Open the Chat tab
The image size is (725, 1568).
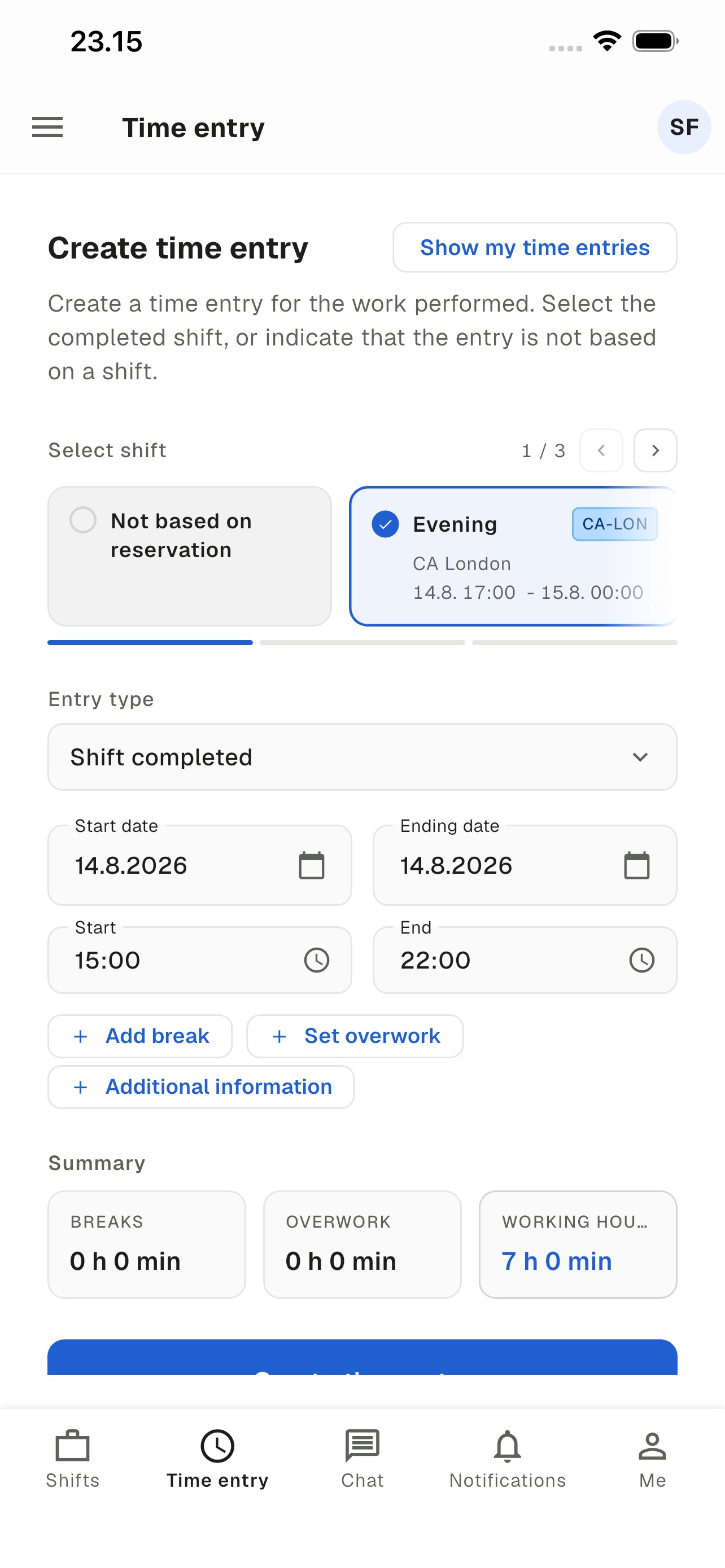coord(362,1458)
